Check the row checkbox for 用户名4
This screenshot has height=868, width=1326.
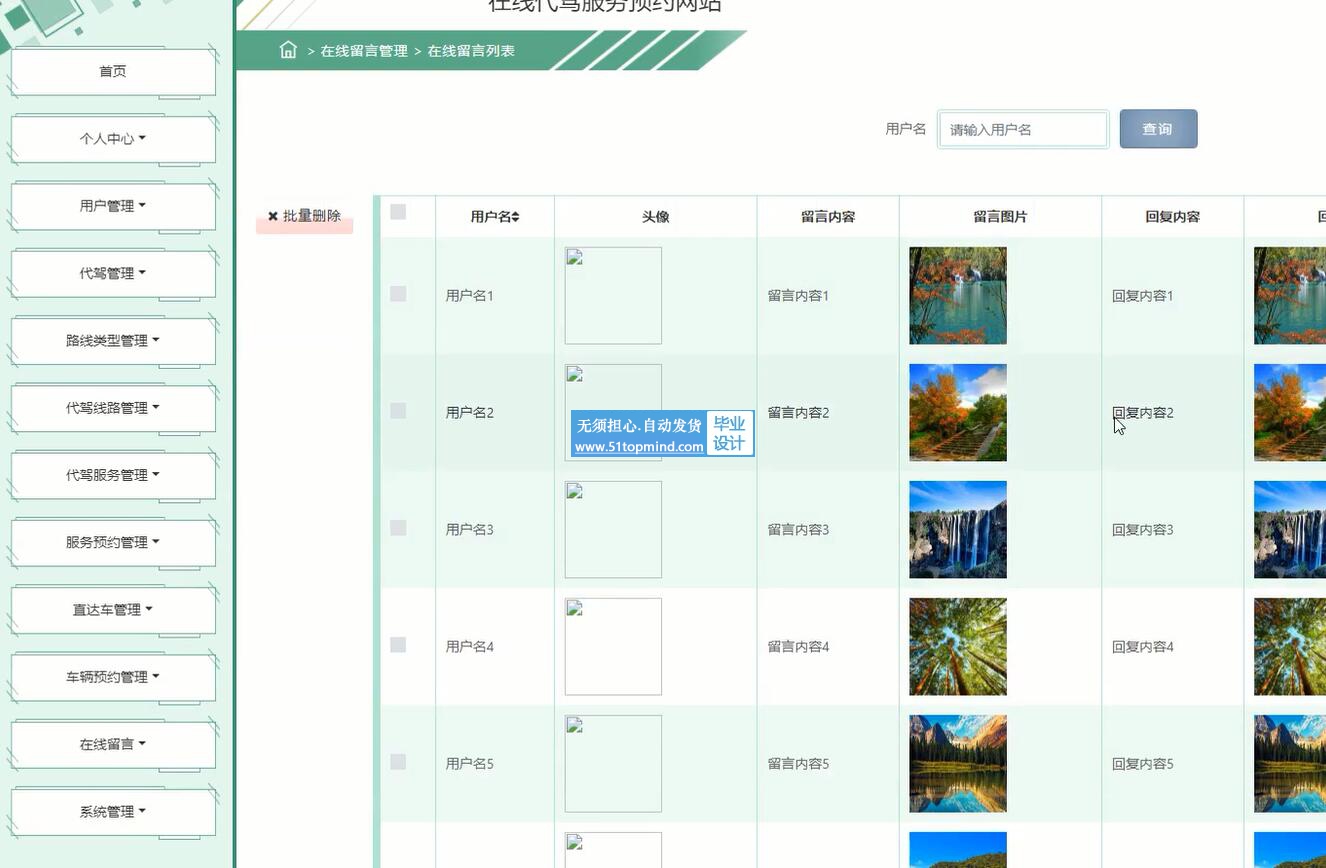(x=398, y=645)
